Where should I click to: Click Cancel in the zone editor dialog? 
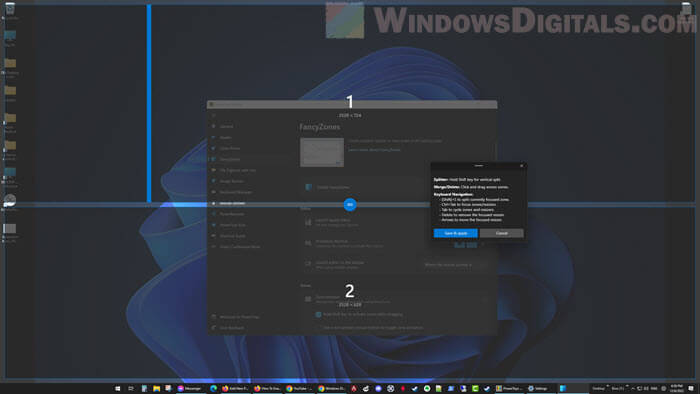[x=501, y=233]
